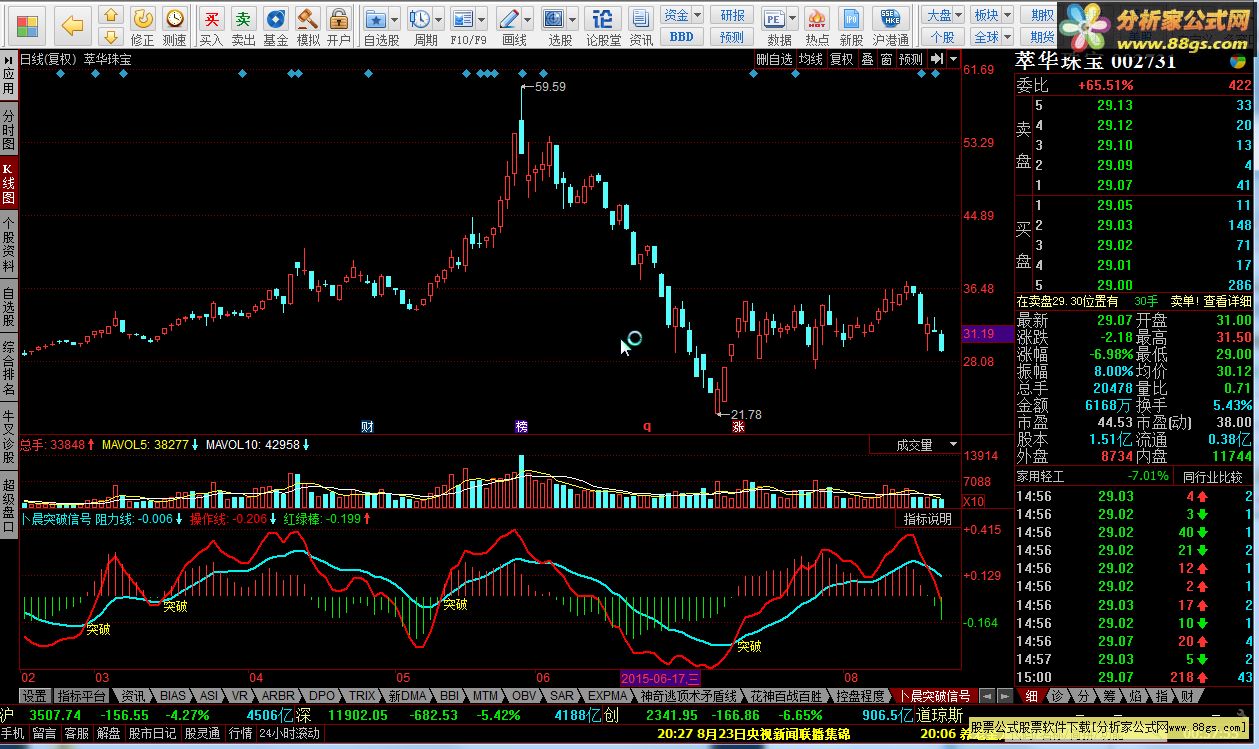Viewport: 1259px width, 749px height.
Task: Open 指标平台 indicator platform
Action: [x=82, y=696]
